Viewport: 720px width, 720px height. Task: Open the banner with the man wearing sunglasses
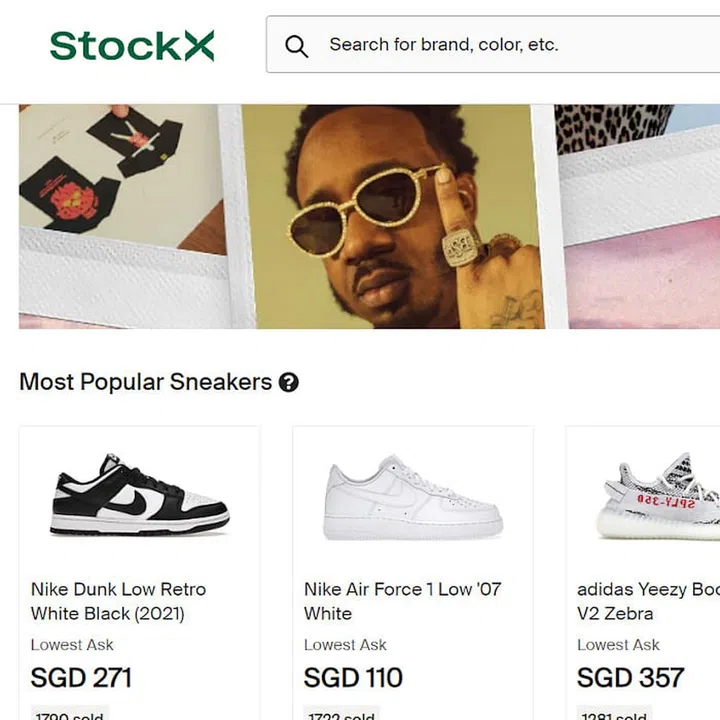tap(390, 215)
